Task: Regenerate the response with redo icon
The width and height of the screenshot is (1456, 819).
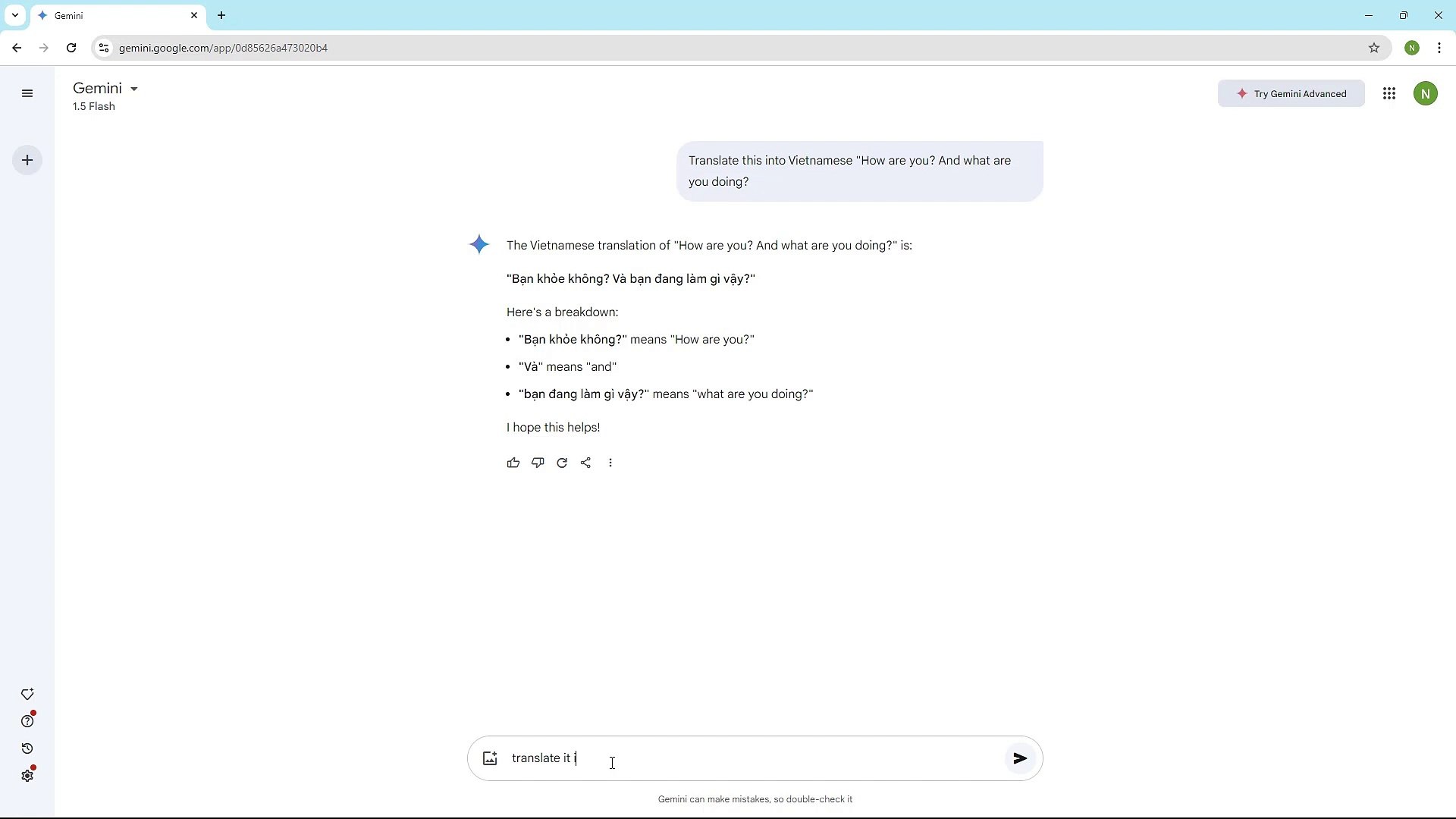Action: tap(562, 463)
